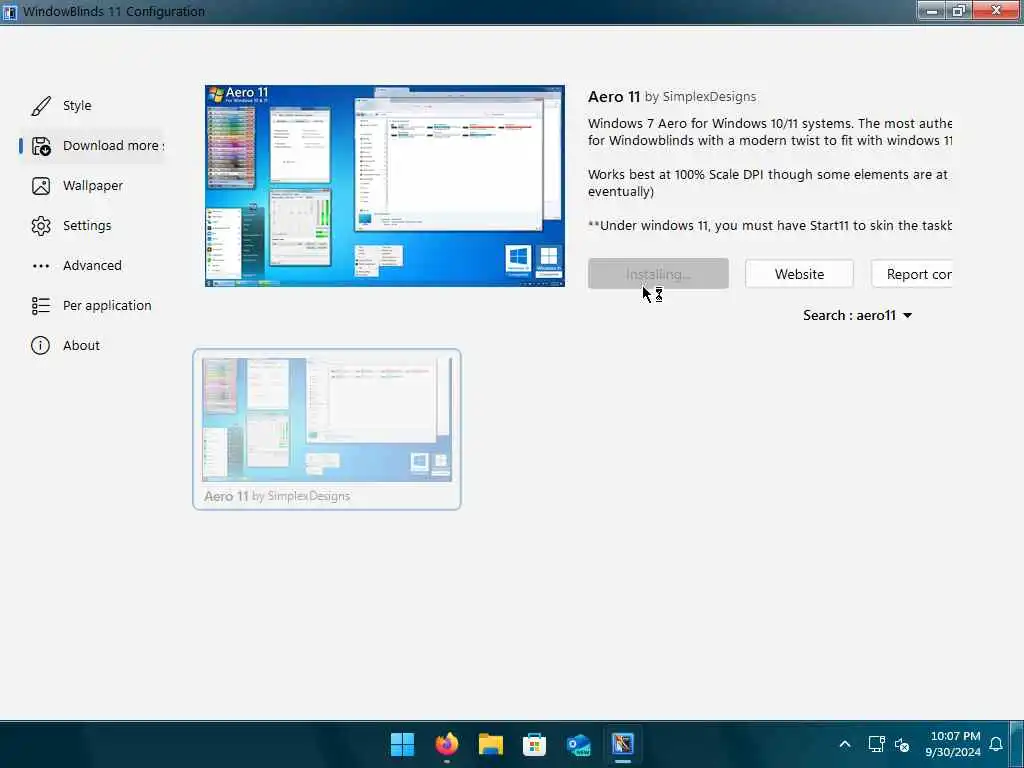Open the Per application section
Screen dimensions: 1024x768
(x=107, y=306)
